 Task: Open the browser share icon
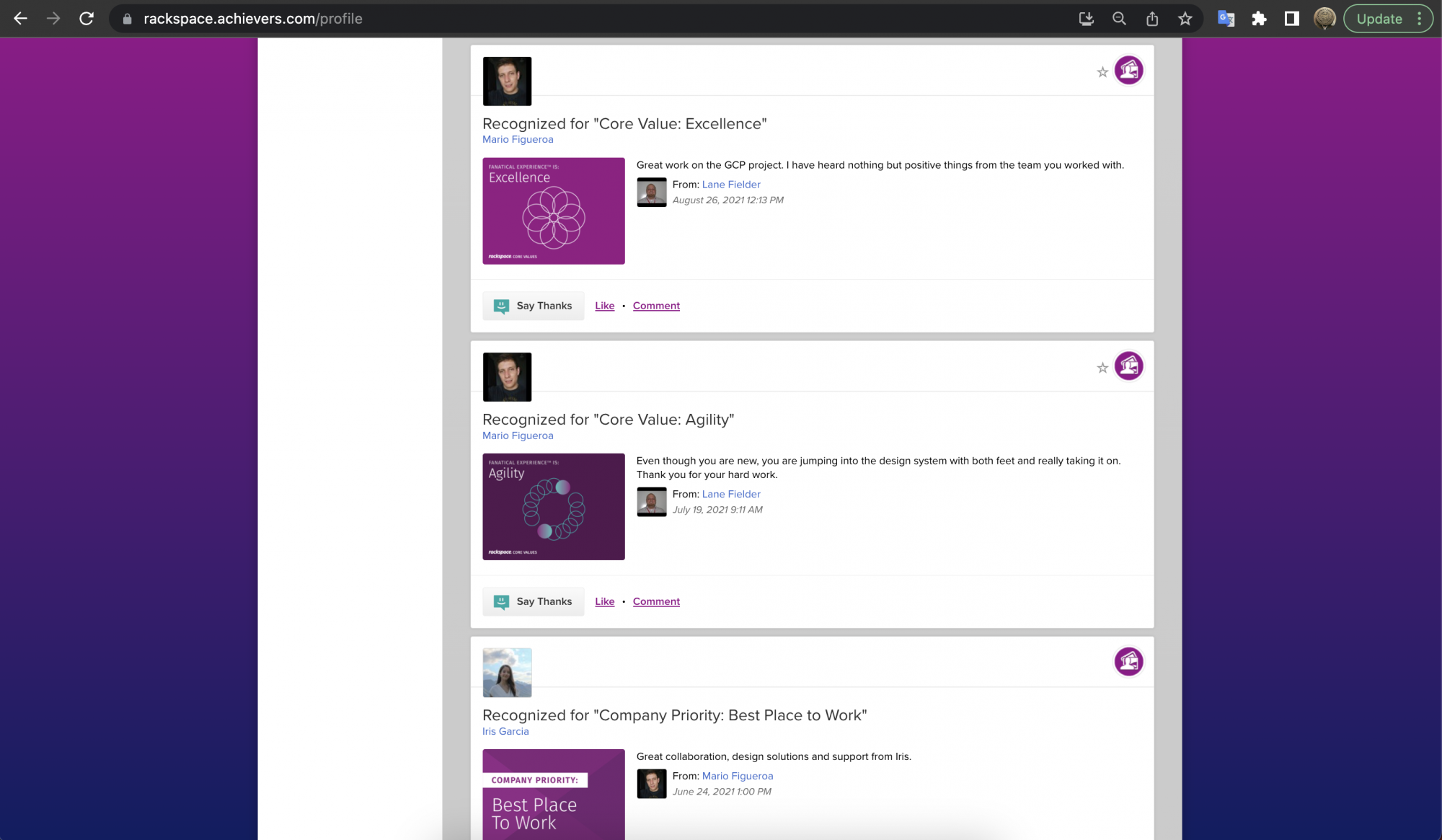(1152, 19)
